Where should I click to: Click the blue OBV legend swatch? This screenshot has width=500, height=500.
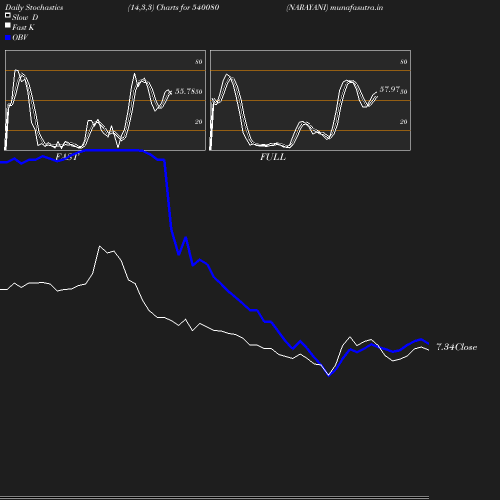(x=8, y=38)
